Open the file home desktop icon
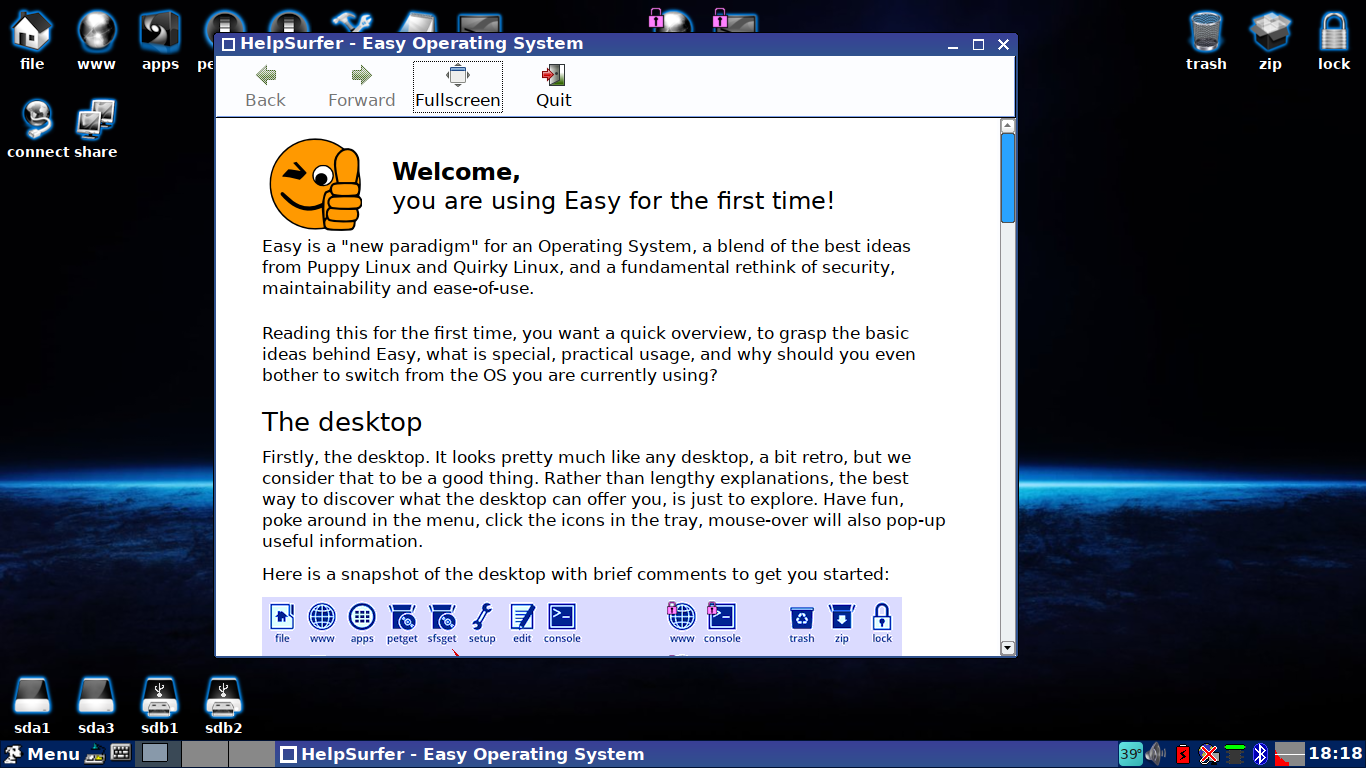Screen dimensions: 1366x768 pyautogui.click(x=32, y=41)
